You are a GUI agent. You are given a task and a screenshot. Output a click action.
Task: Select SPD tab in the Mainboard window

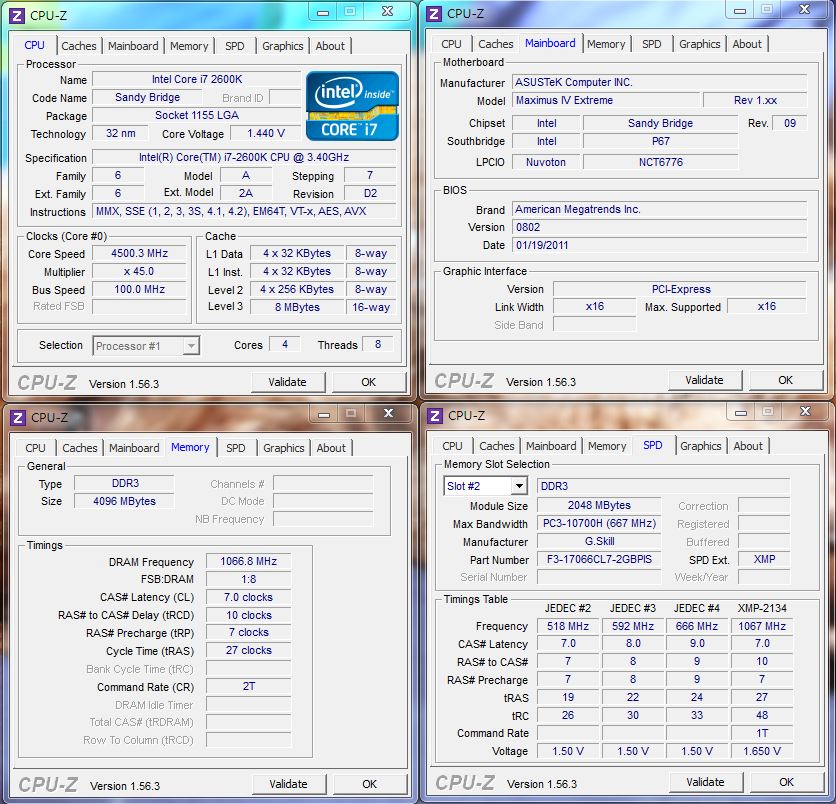(x=652, y=44)
